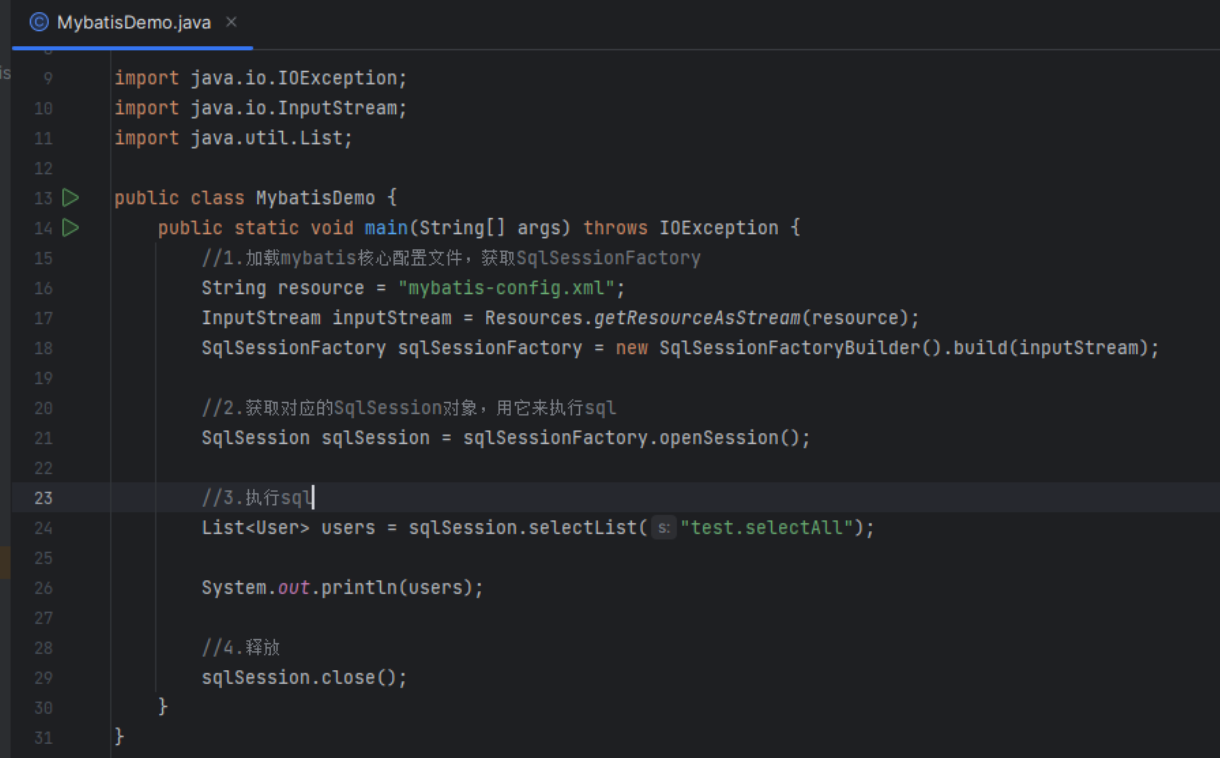The image size is (1220, 758).
Task: Click the comment about loading mybatis config
Action: 450,258
